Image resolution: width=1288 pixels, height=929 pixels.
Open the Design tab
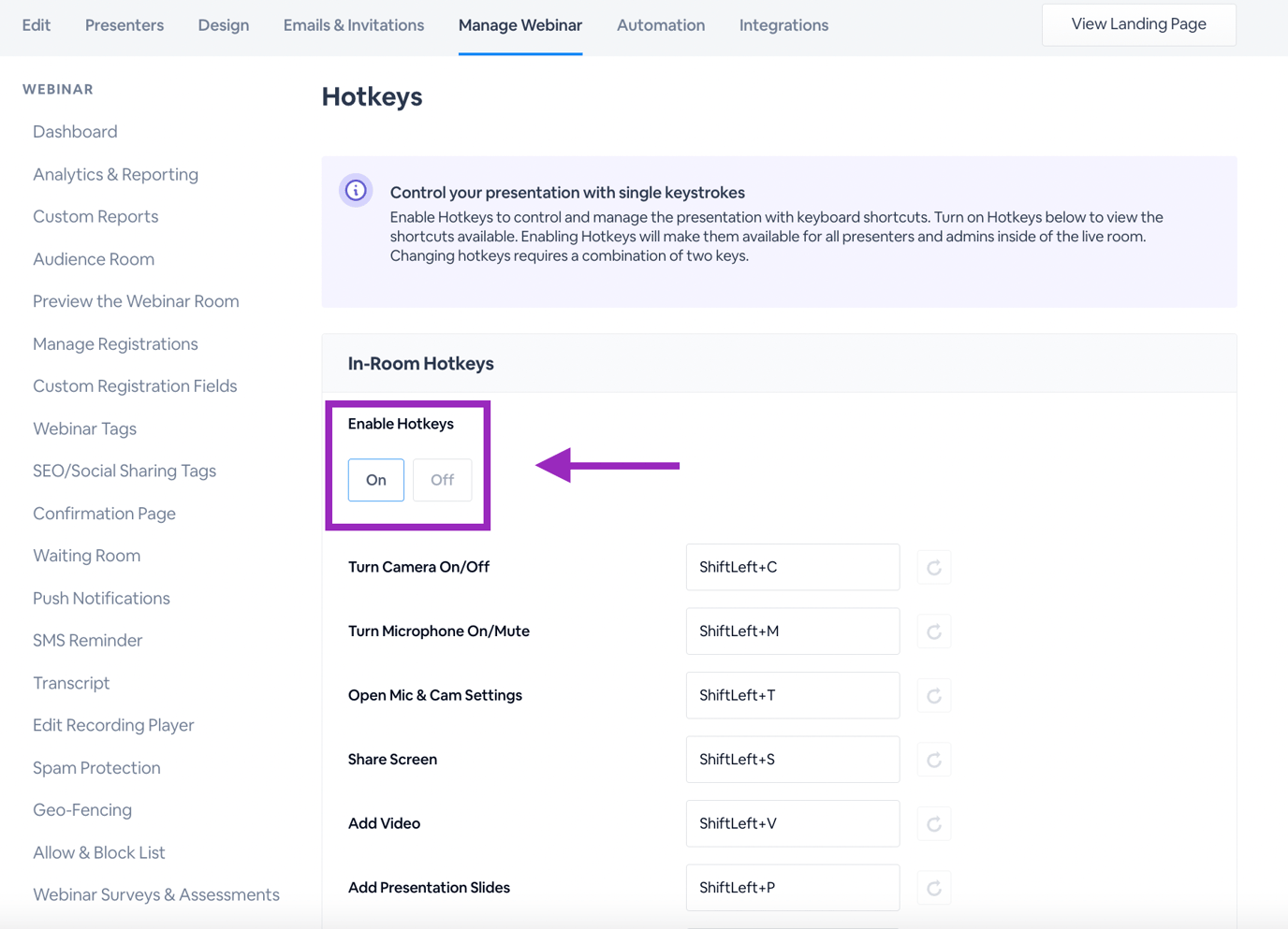[x=223, y=25]
